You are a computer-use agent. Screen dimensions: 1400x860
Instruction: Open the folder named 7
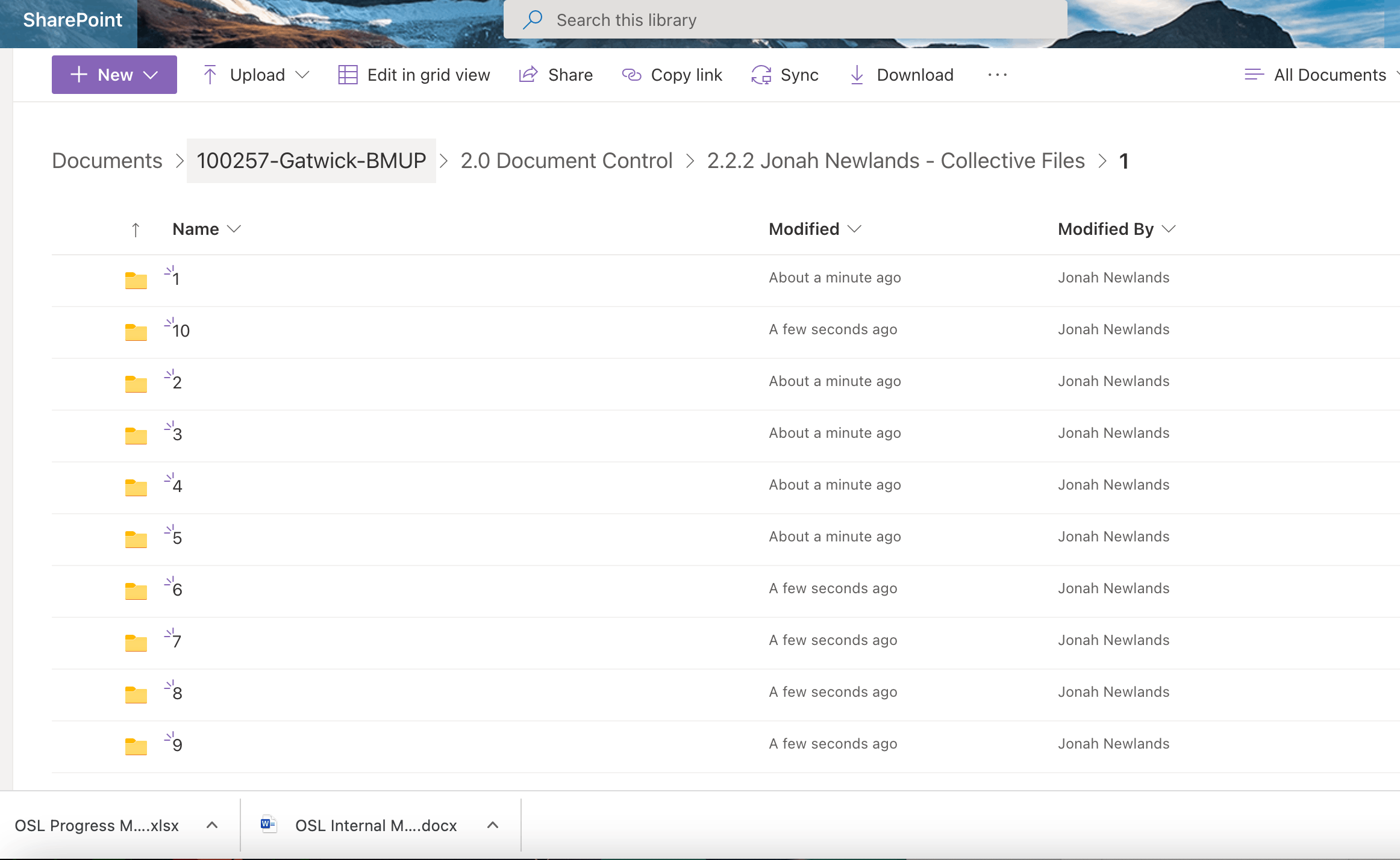tap(177, 641)
